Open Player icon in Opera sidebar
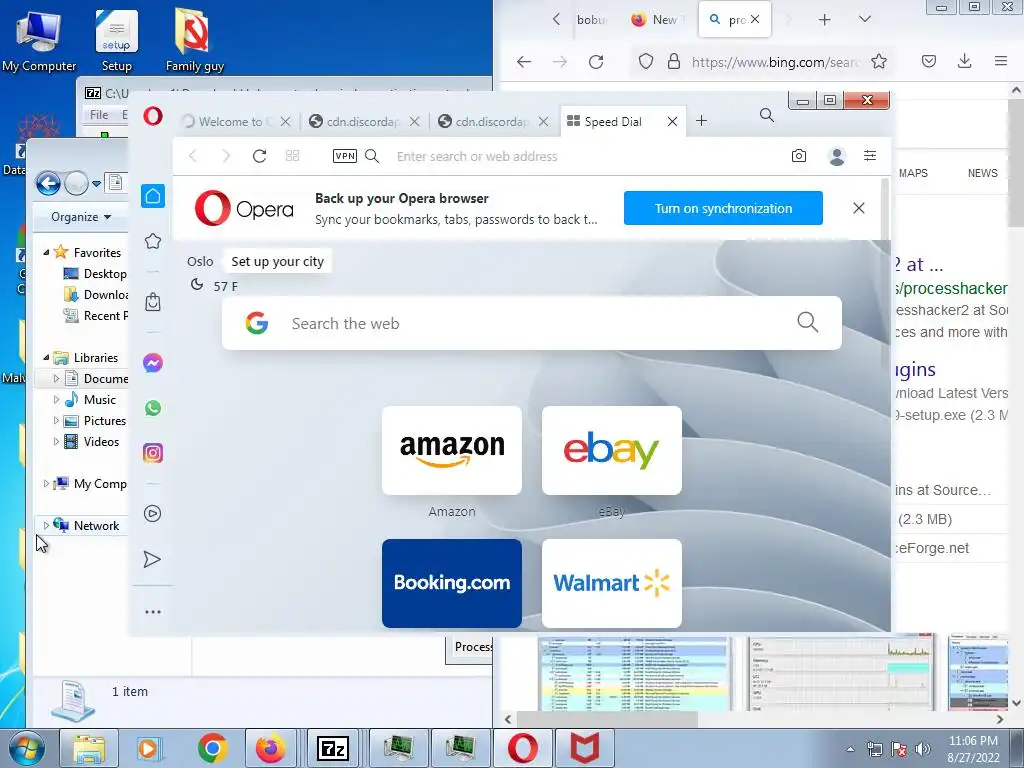Screen dimensions: 1024x768 tap(152, 513)
